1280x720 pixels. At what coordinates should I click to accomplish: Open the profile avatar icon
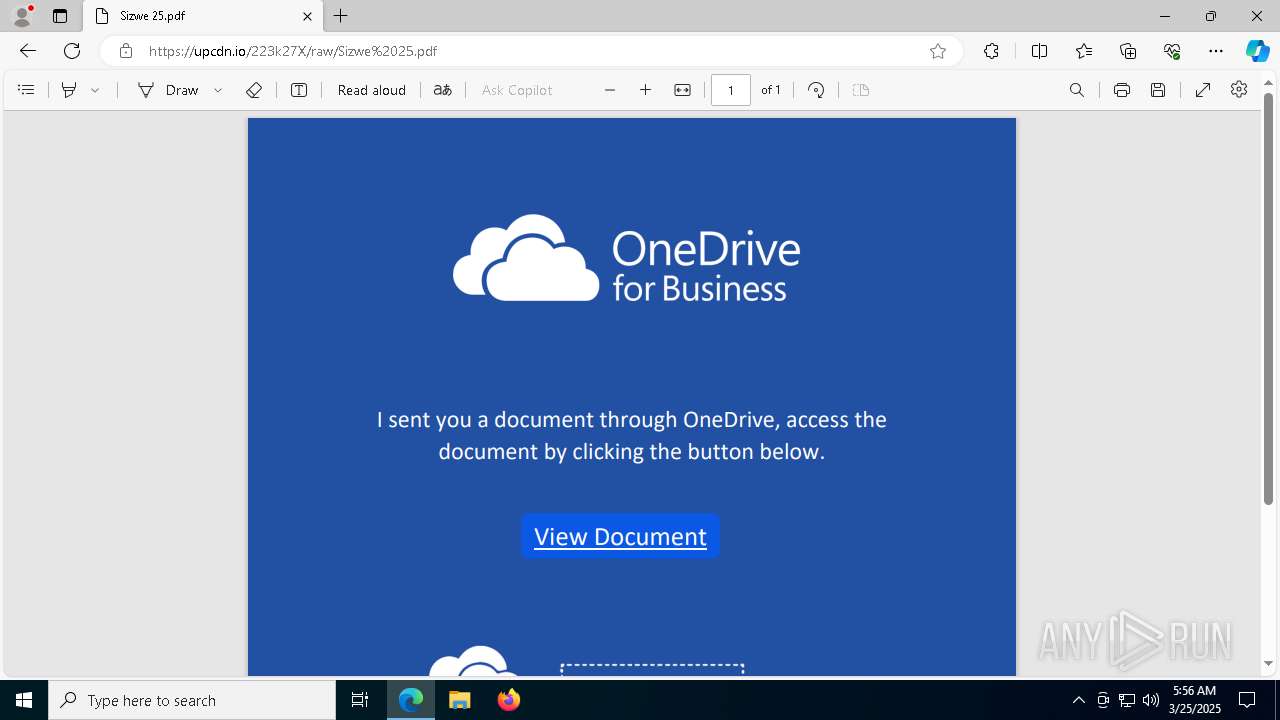(22, 16)
